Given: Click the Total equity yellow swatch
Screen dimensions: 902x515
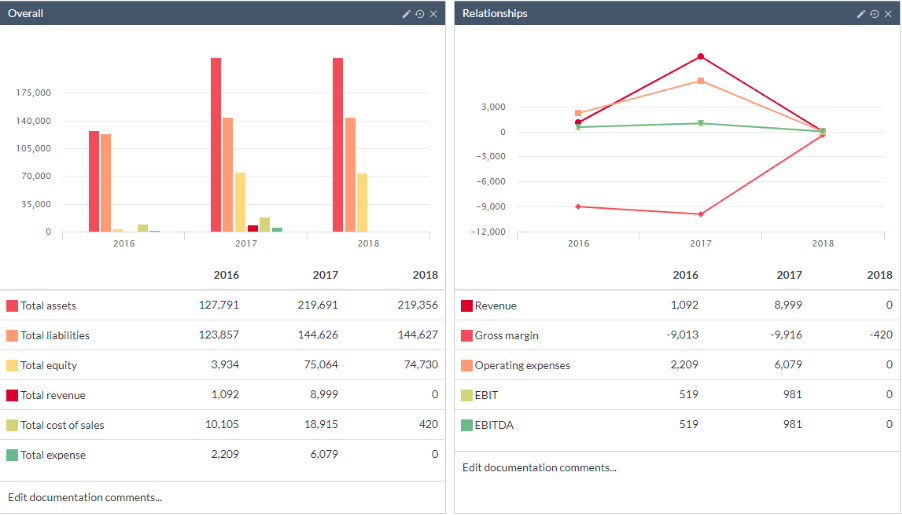Looking at the screenshot, I should [12, 366].
